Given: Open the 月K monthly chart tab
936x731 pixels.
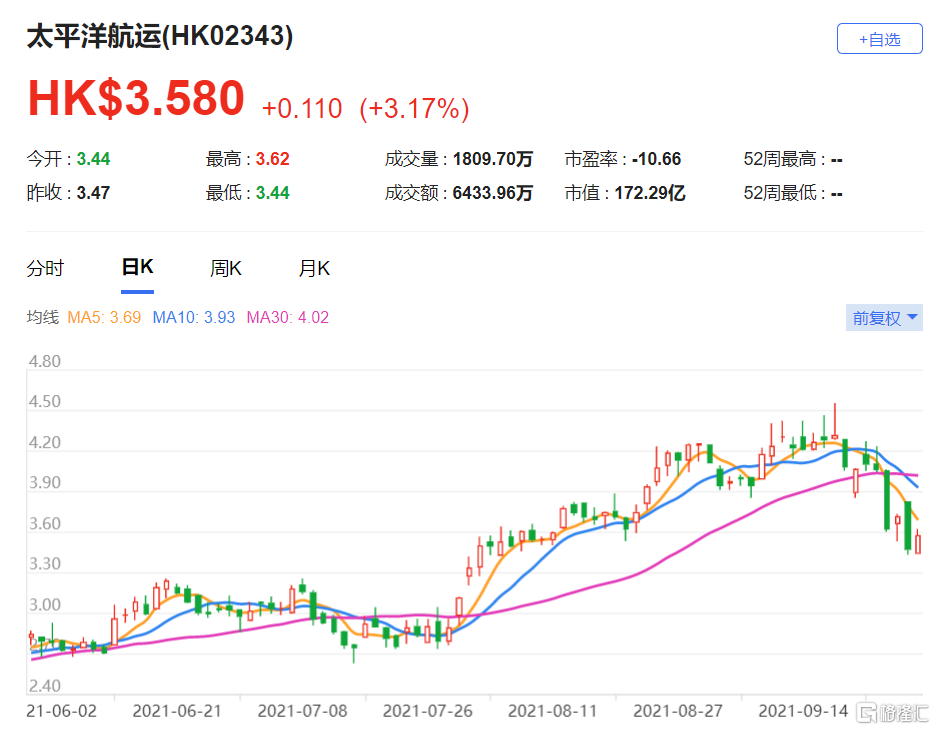Looking at the screenshot, I should pos(314,269).
